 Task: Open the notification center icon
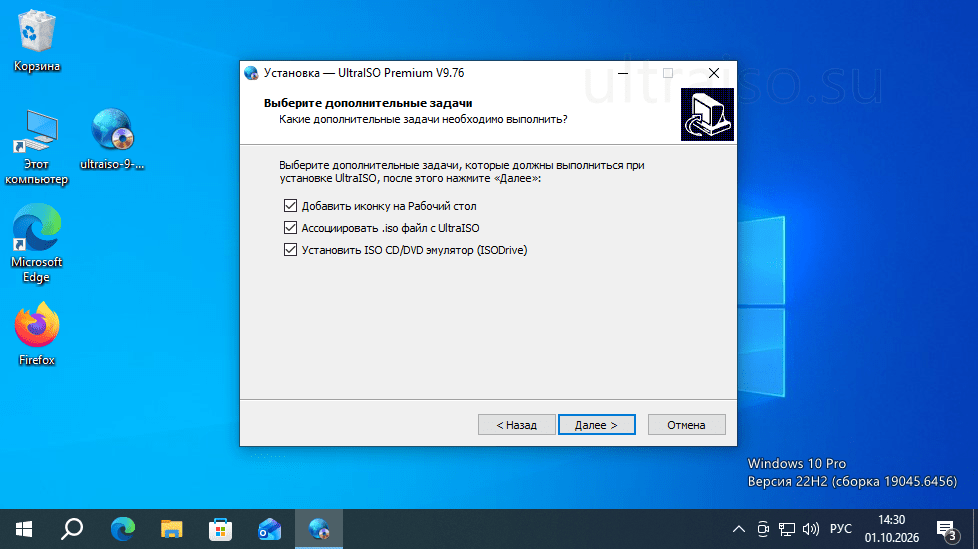click(x=947, y=530)
